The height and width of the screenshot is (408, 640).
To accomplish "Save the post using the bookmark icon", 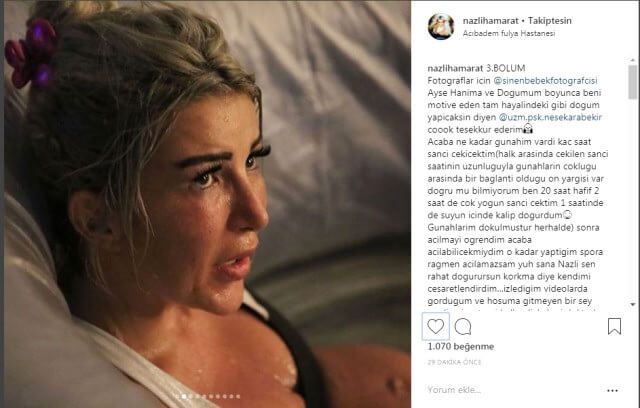I will [x=614, y=326].
